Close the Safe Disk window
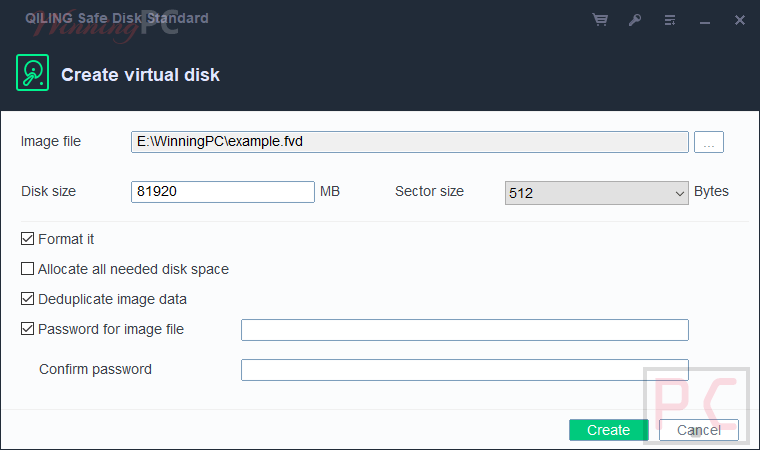Screen dimensions: 760x450 740,20
